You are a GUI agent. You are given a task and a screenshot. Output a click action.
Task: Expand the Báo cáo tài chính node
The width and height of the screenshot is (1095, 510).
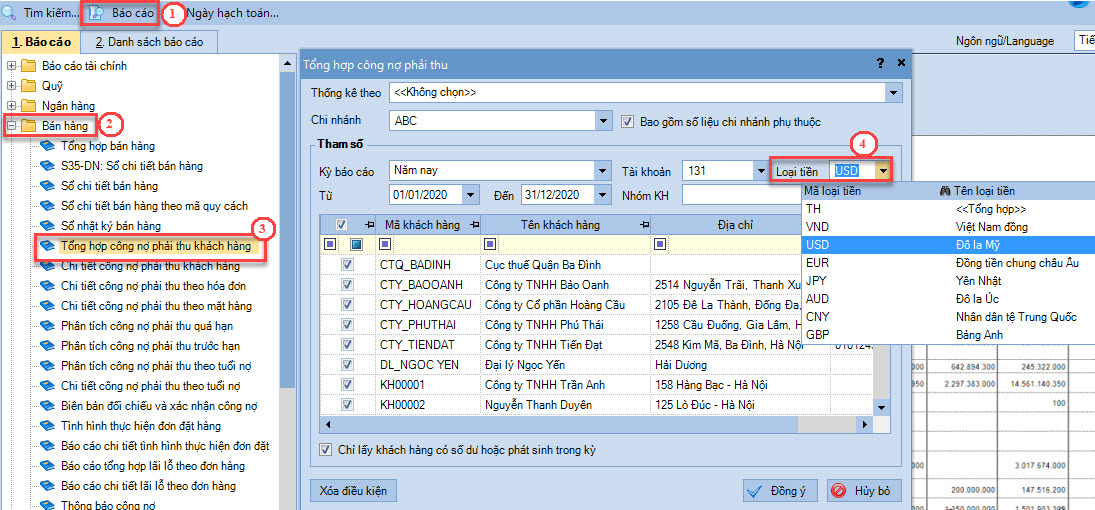pos(10,66)
